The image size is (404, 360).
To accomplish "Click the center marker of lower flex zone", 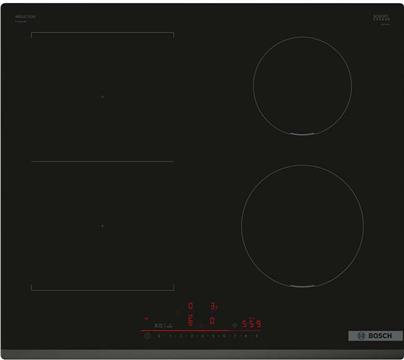I will pos(102,226).
